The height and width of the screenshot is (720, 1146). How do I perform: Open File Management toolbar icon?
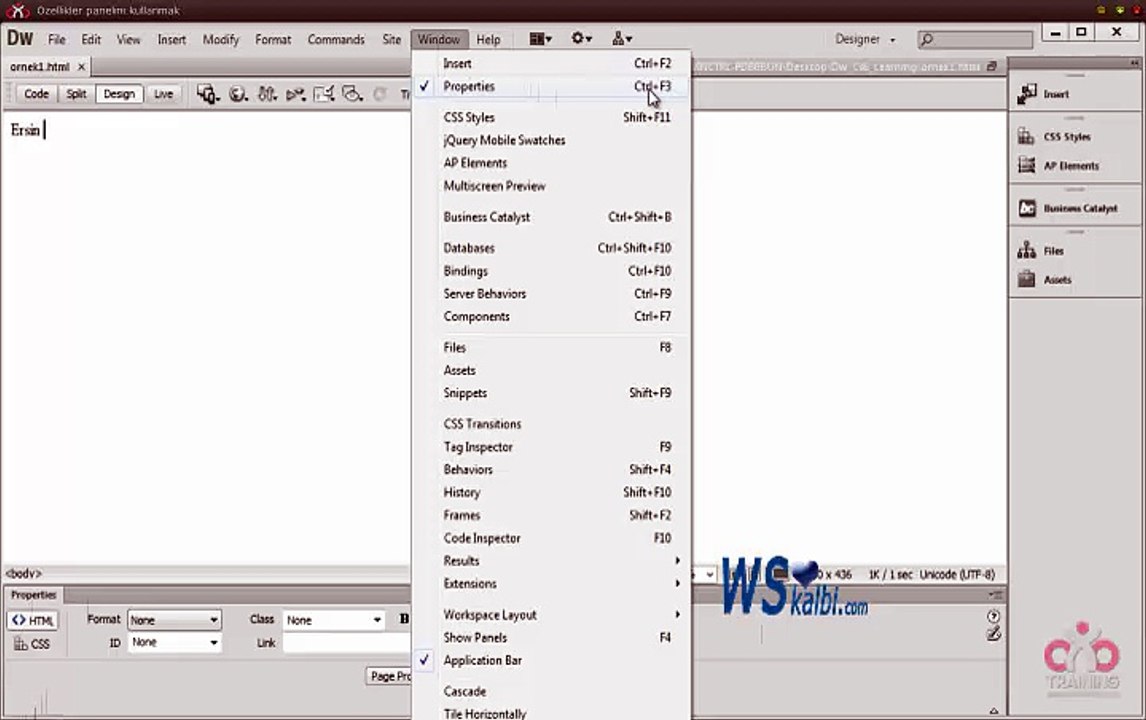(x=267, y=94)
